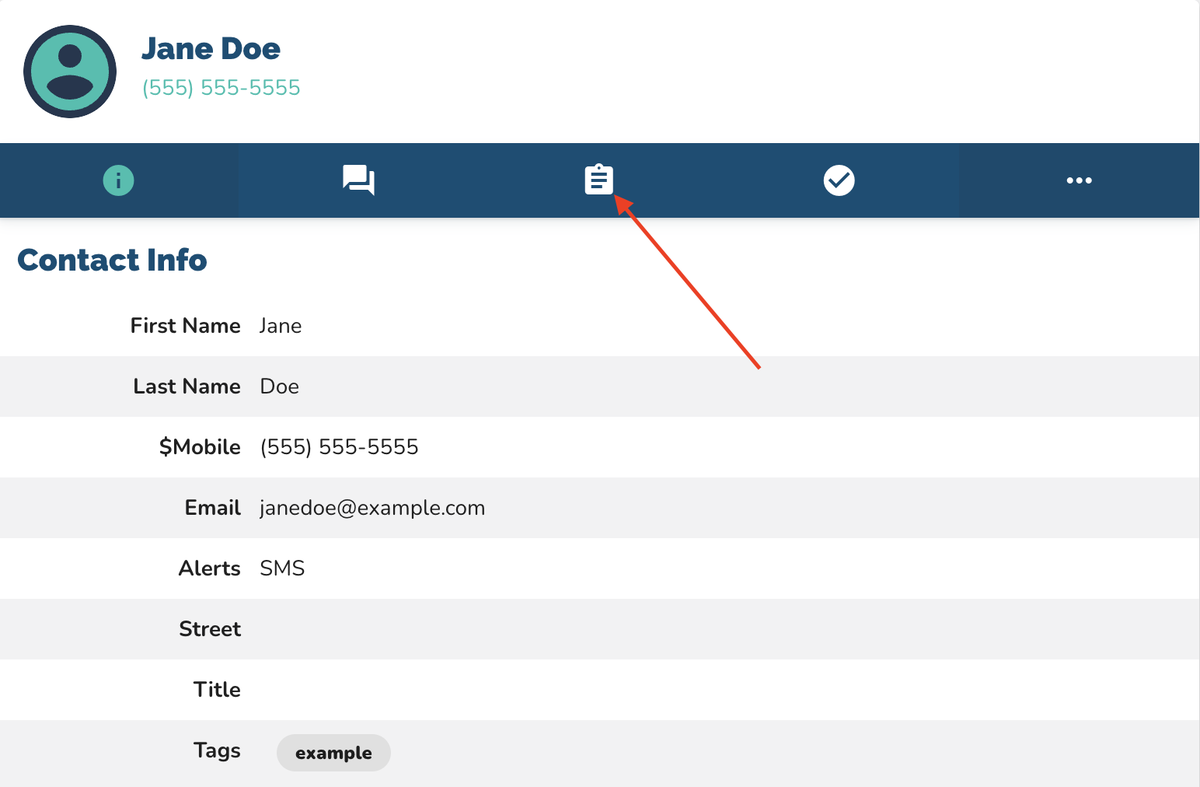This screenshot has height=787, width=1200.
Task: Click the Title label
Action: pos(217,690)
